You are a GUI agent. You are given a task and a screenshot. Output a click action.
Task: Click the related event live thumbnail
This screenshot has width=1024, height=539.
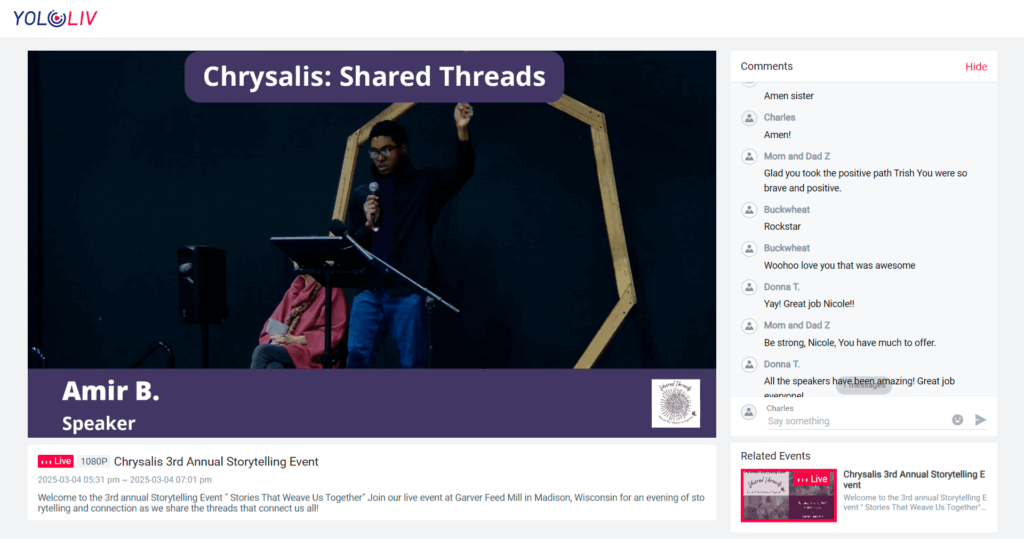pos(788,495)
